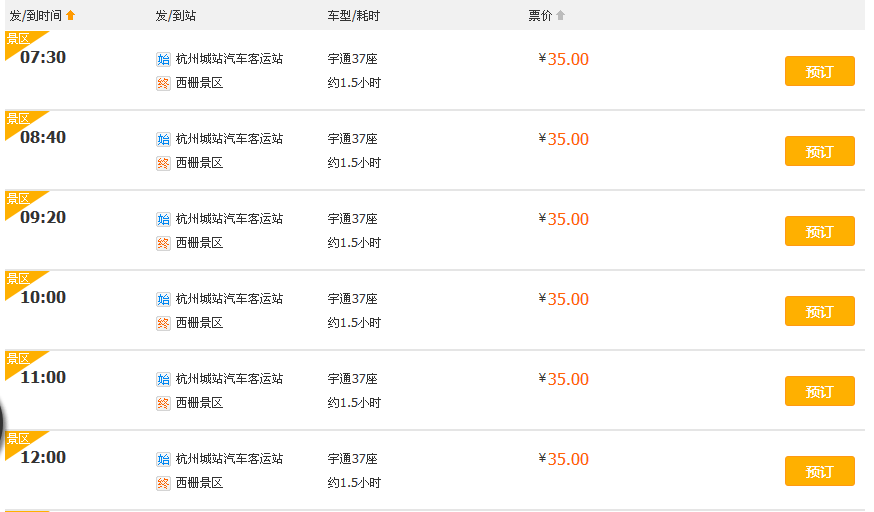
Task: Sort by departure time using the orange arrow
Action: pos(70,15)
